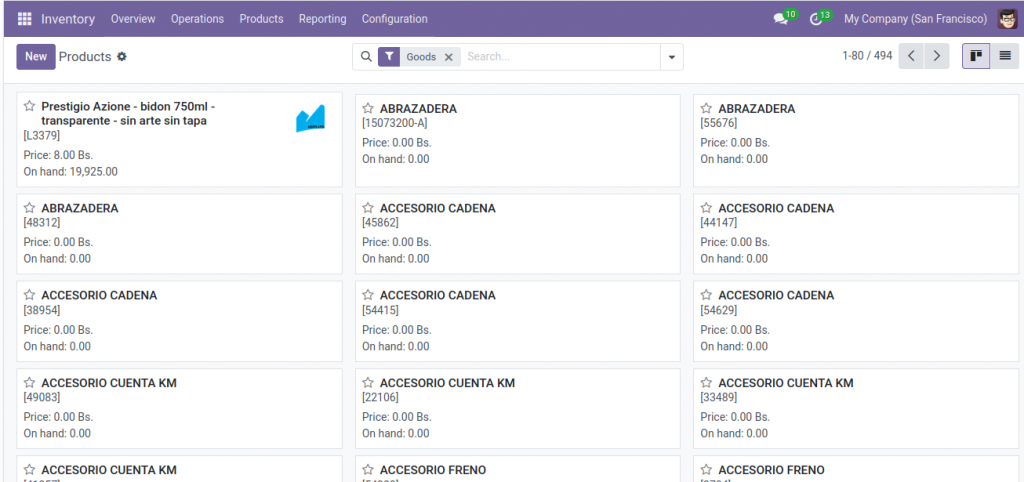Image resolution: width=1024 pixels, height=482 pixels.
Task: Switch to list view
Action: click(1005, 56)
